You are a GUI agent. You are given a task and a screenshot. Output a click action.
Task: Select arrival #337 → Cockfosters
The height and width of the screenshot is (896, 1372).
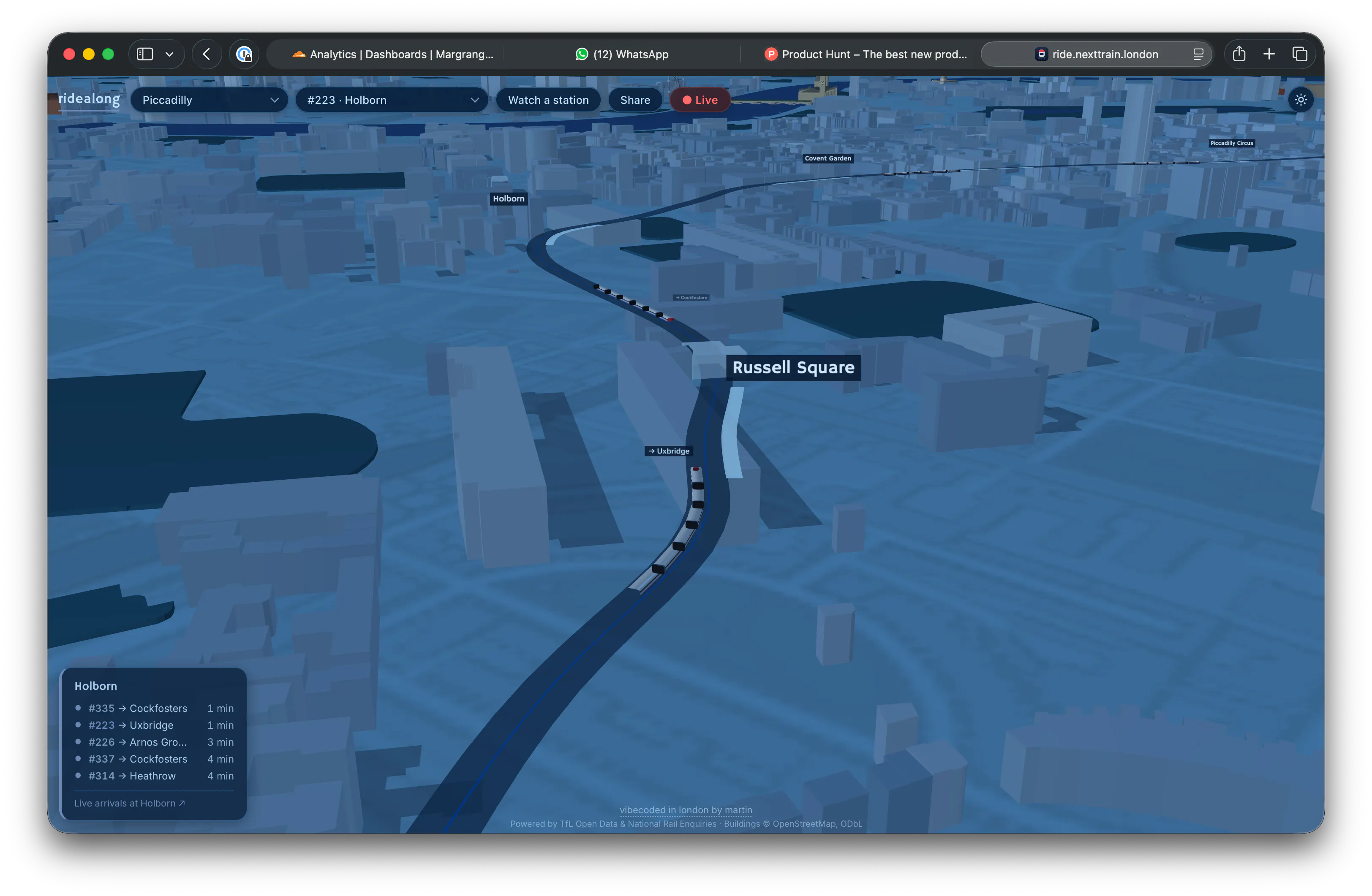(x=153, y=759)
